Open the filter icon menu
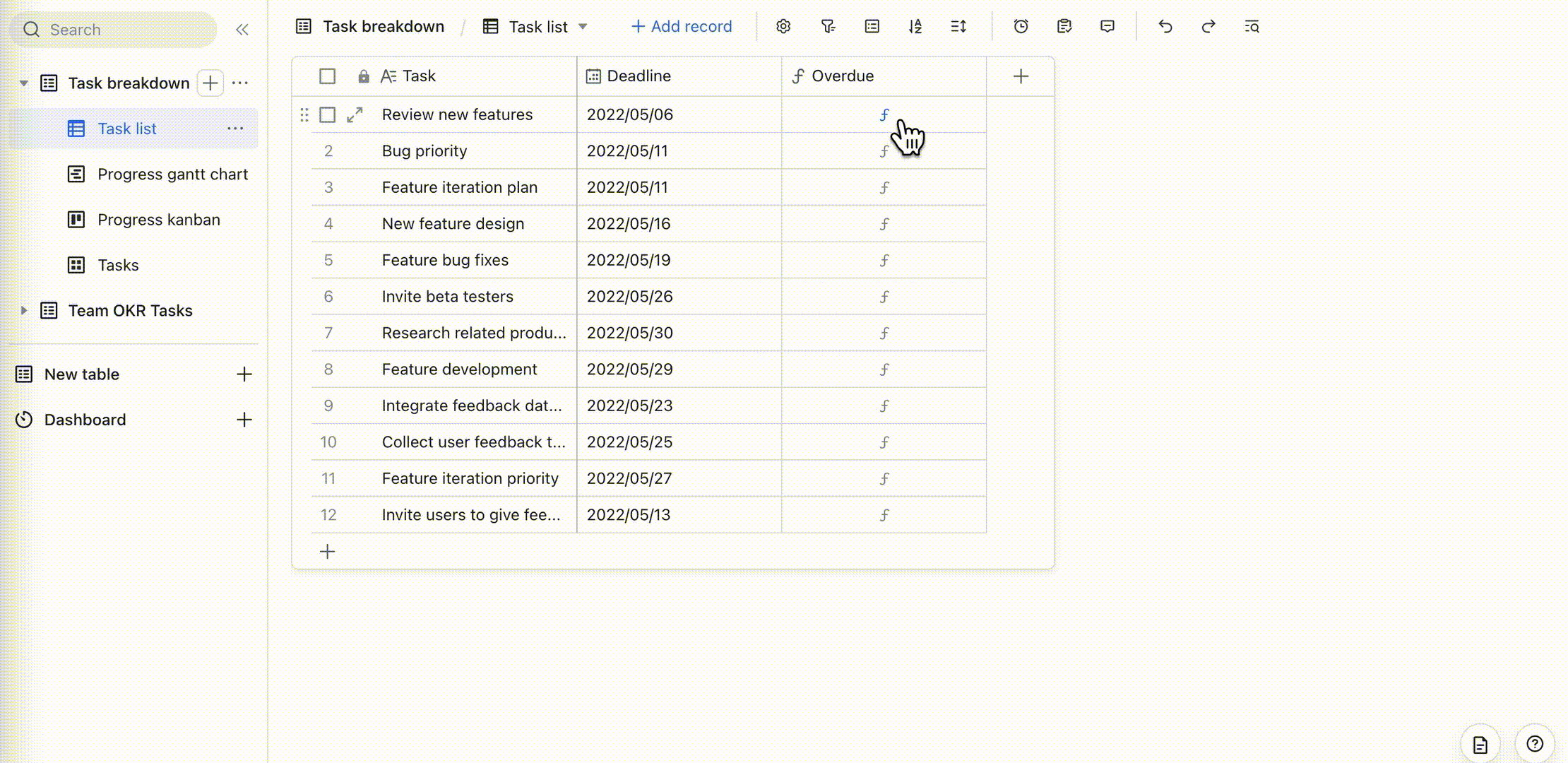This screenshot has width=1568, height=763. (x=828, y=26)
